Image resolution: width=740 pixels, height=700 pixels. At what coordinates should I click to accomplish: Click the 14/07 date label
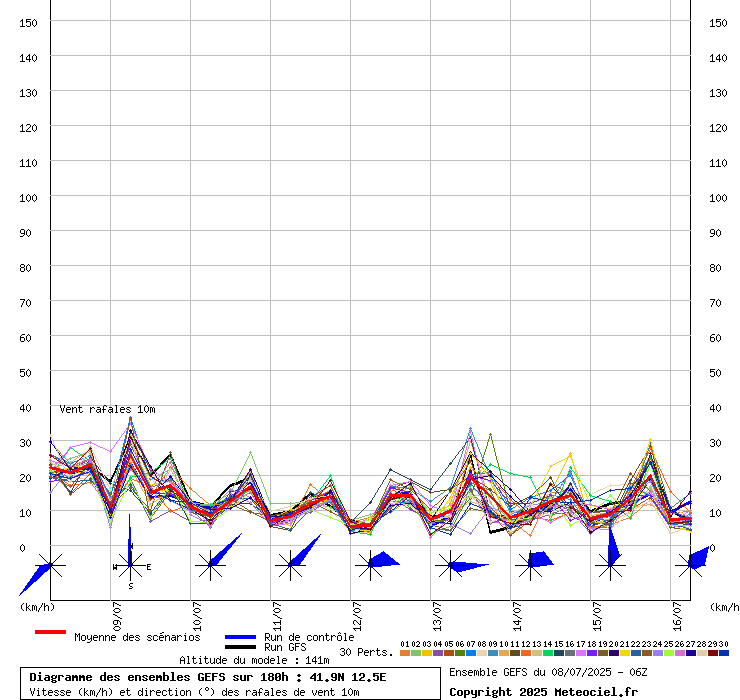[517, 616]
